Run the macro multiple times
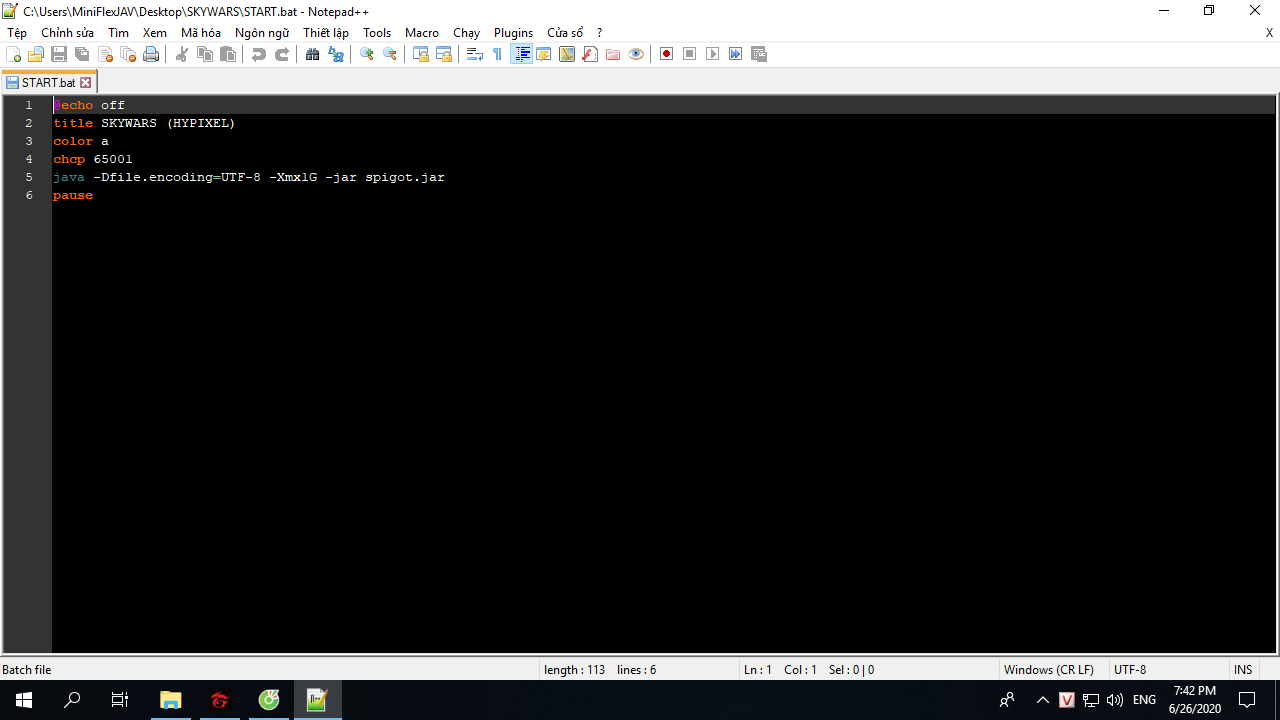The height and width of the screenshot is (720, 1280). pos(735,54)
